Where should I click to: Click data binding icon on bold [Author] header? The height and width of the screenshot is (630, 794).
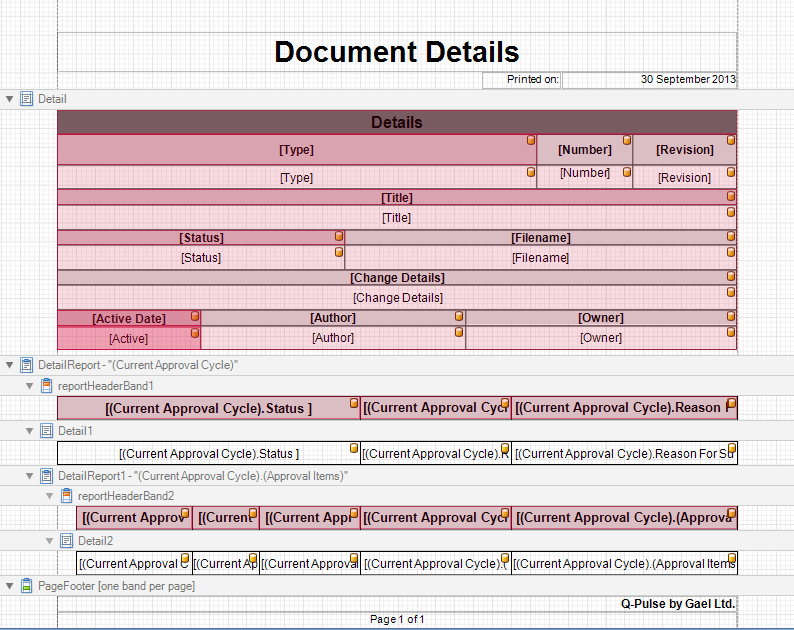pos(459,316)
